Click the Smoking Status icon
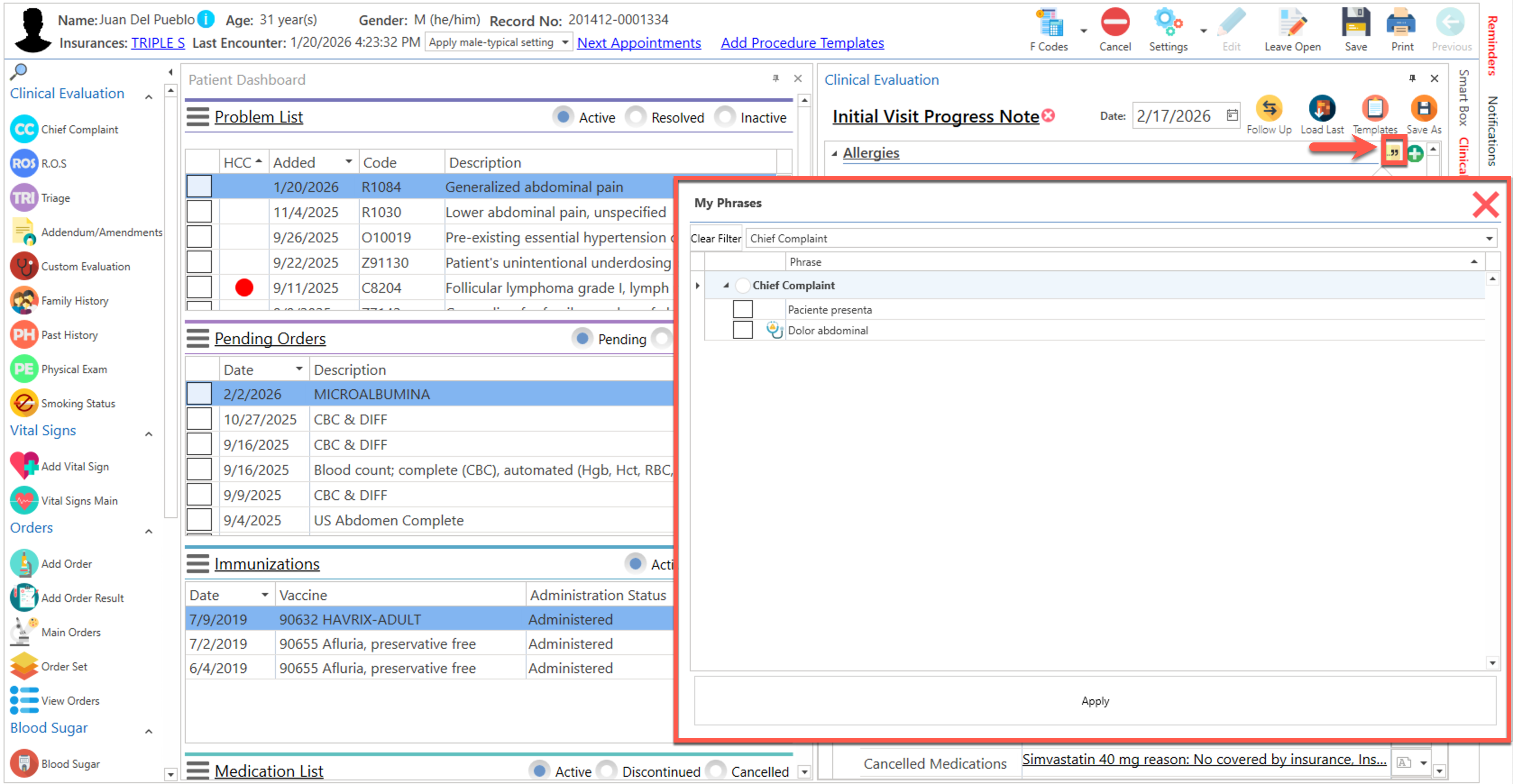 pos(23,403)
